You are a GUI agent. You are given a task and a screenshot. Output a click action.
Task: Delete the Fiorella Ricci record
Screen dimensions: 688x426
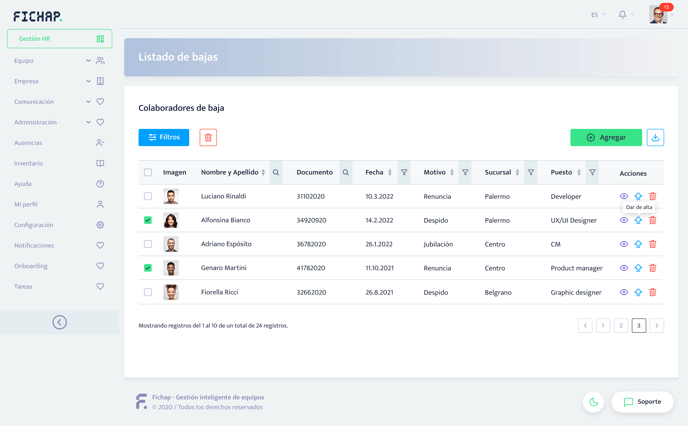[x=653, y=292]
